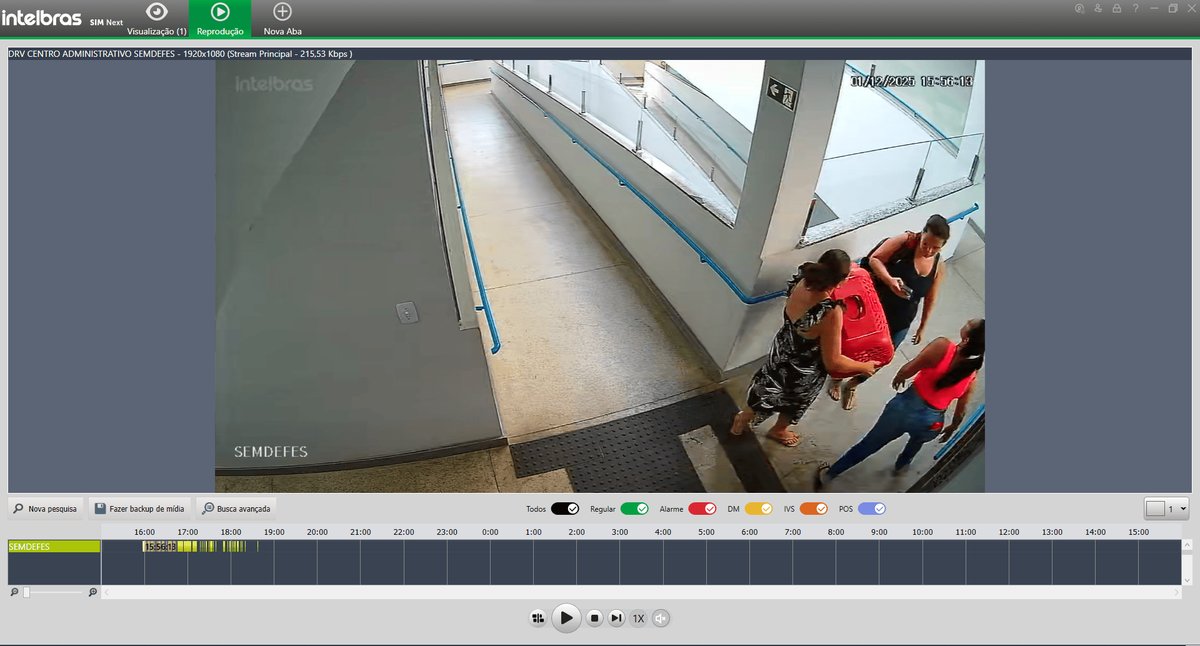Open the screen layout dropdown
1200x646 pixels.
click(1167, 508)
